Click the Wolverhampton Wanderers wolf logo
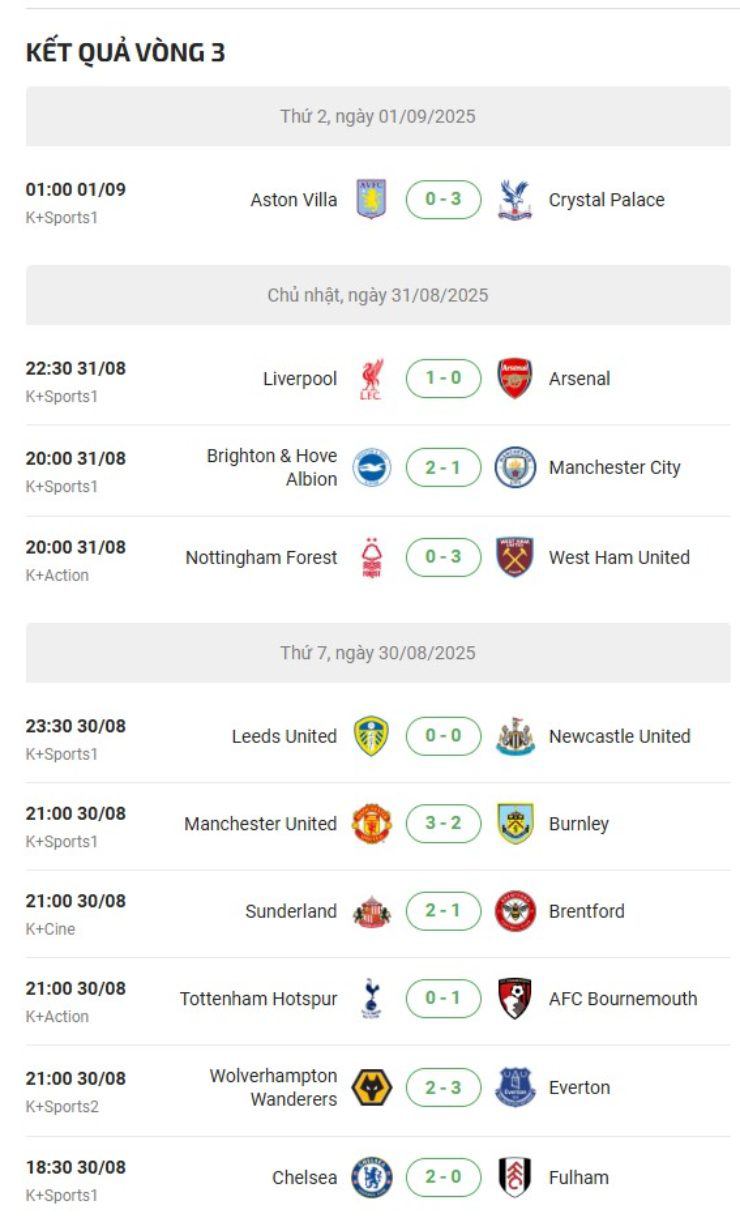The image size is (740, 1218). point(371,1088)
